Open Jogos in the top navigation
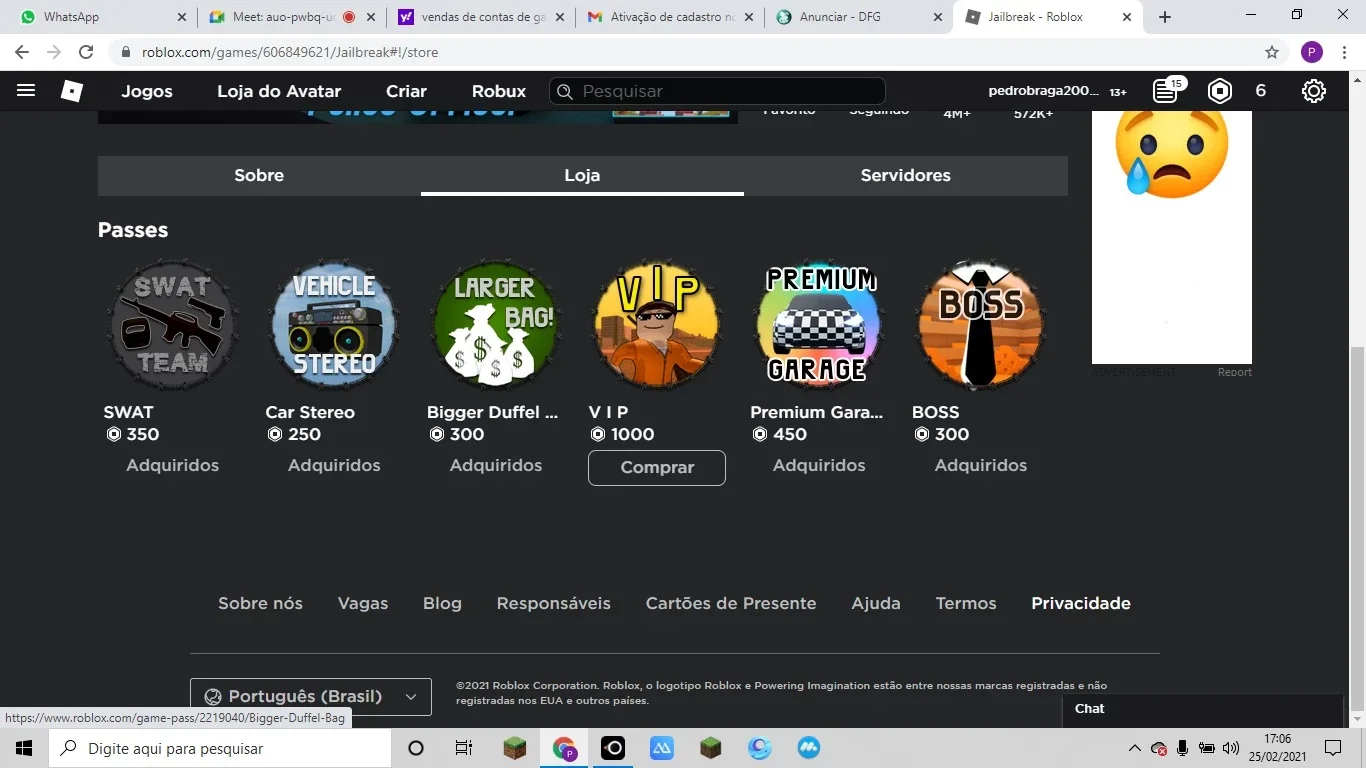1366x768 pixels. [x=147, y=91]
